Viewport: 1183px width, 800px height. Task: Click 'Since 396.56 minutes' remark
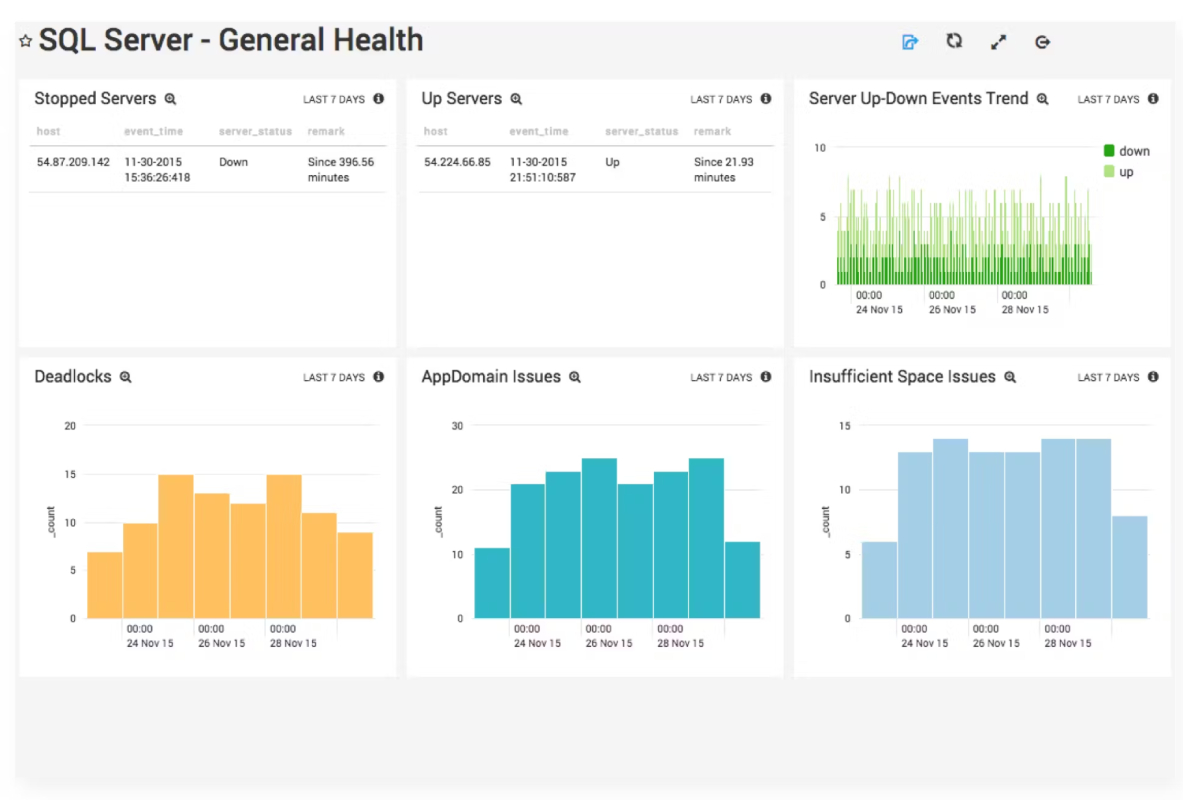tap(340, 170)
